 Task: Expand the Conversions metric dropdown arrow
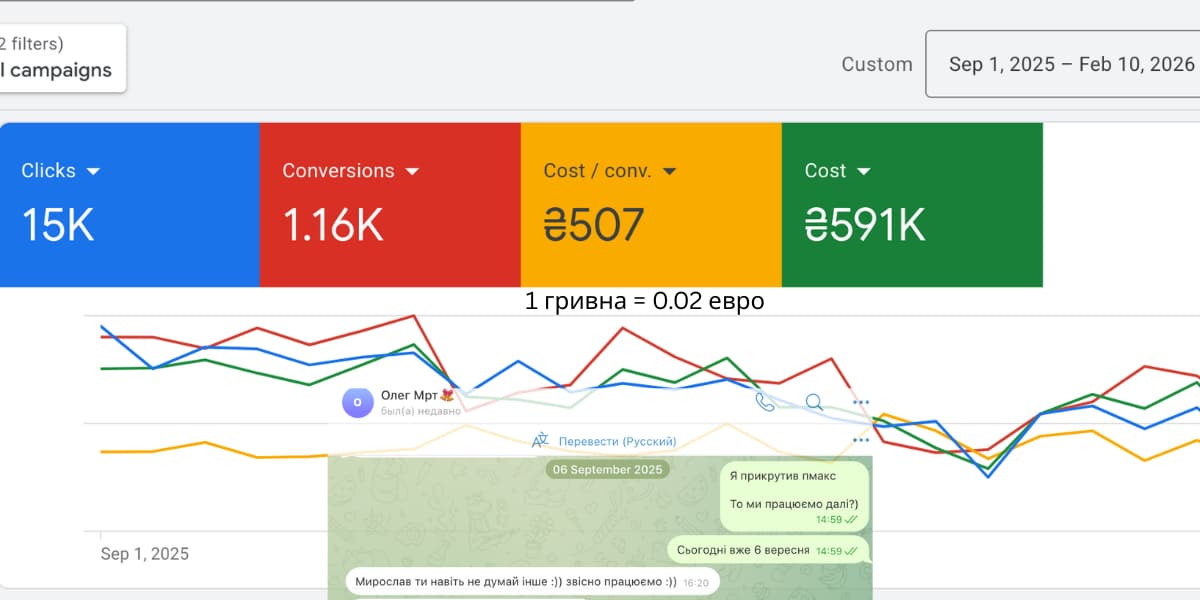coord(412,171)
